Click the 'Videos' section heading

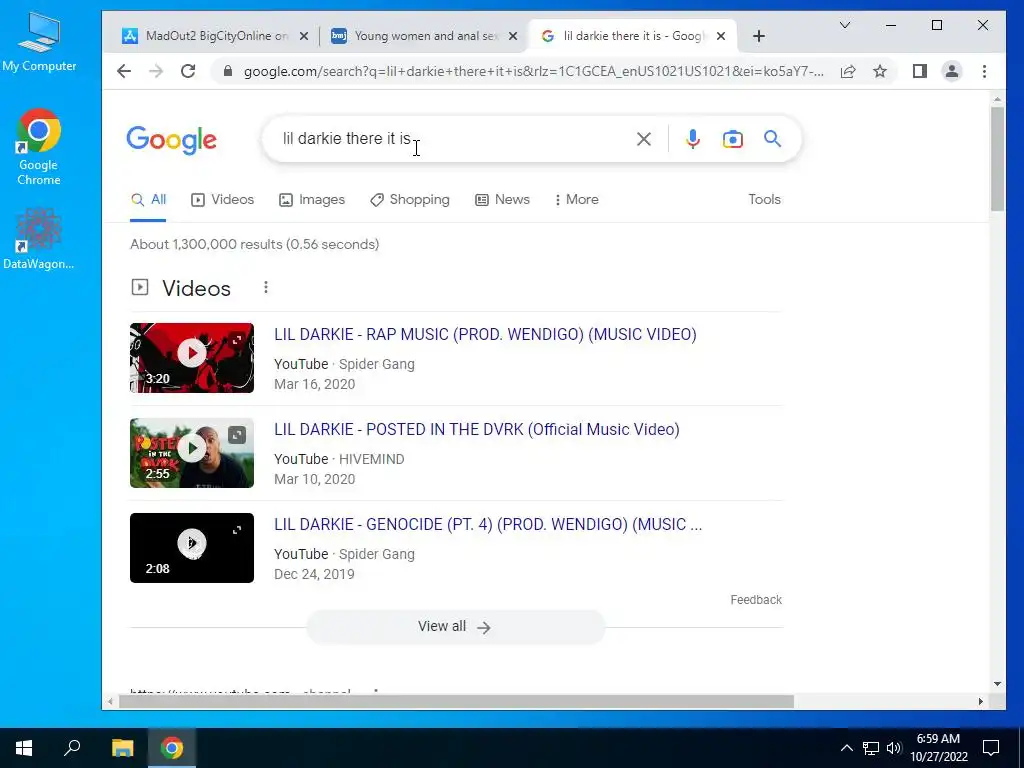(196, 288)
